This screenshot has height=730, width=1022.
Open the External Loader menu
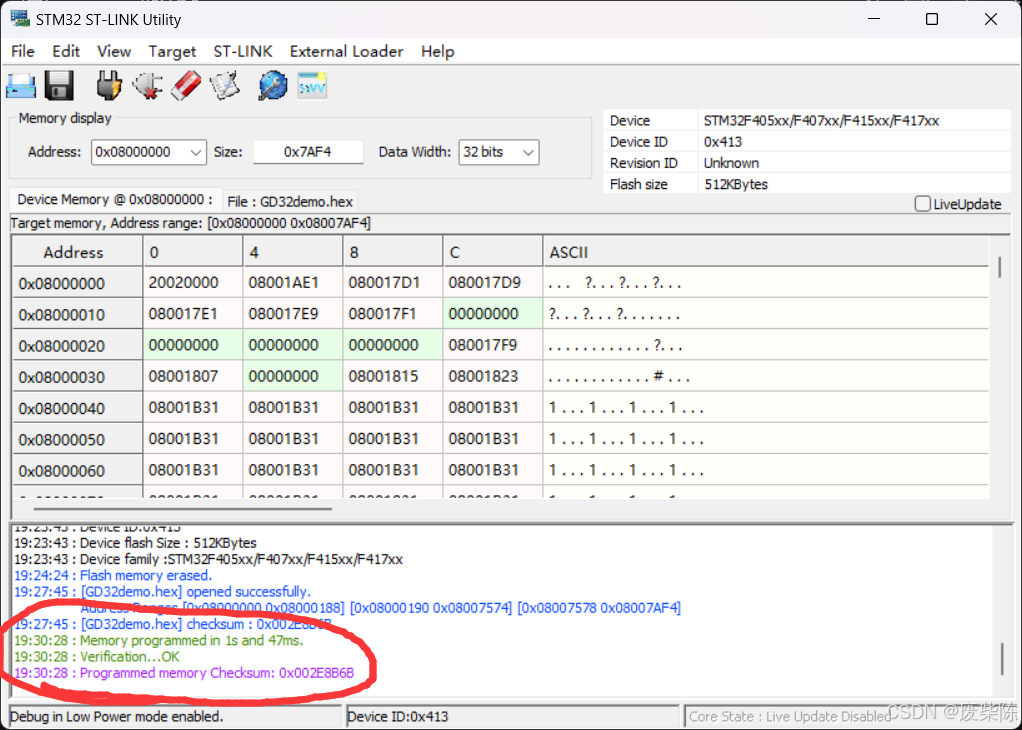coord(347,51)
